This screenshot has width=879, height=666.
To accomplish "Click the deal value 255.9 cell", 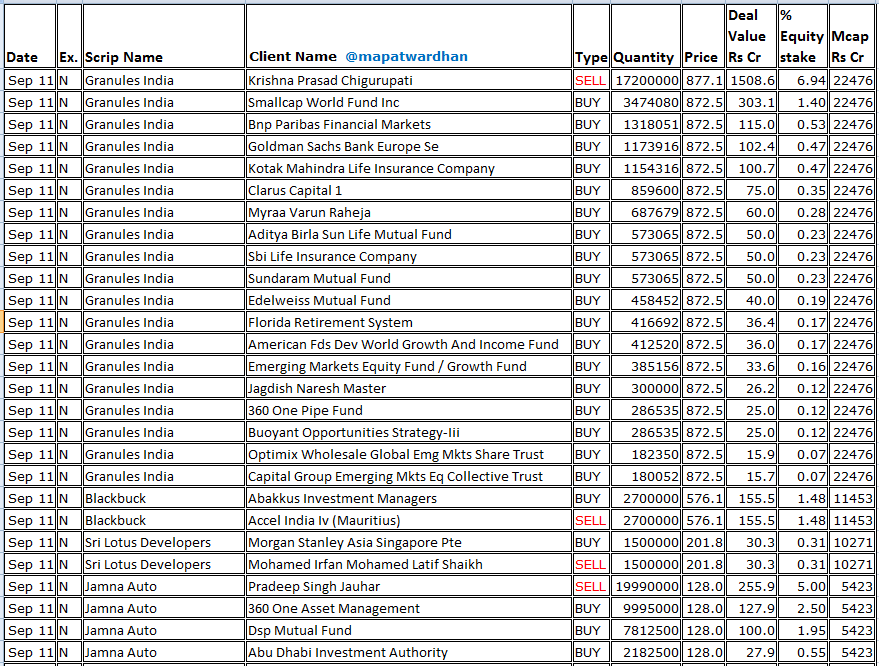I will click(x=752, y=586).
